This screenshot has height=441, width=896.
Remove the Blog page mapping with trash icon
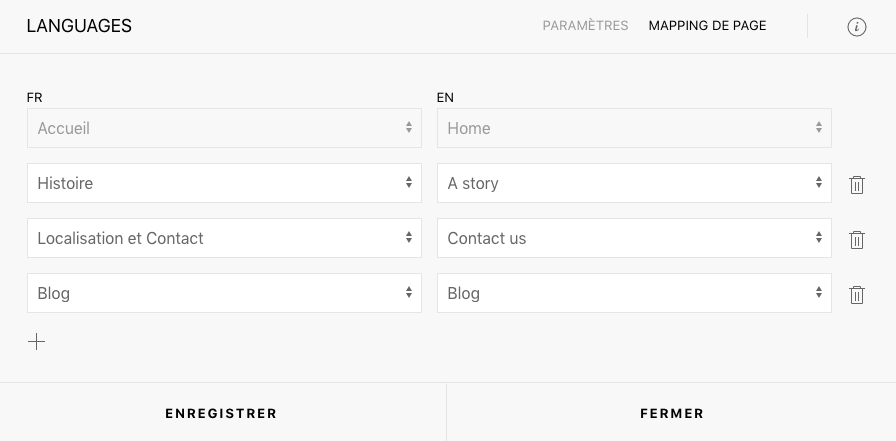pyautogui.click(x=857, y=294)
